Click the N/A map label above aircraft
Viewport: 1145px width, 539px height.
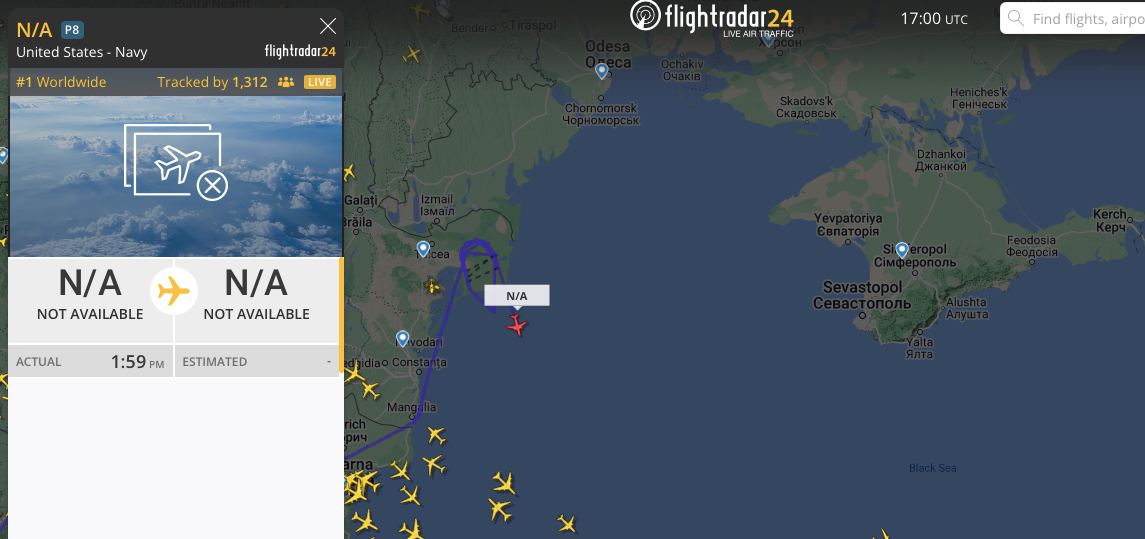(517, 296)
